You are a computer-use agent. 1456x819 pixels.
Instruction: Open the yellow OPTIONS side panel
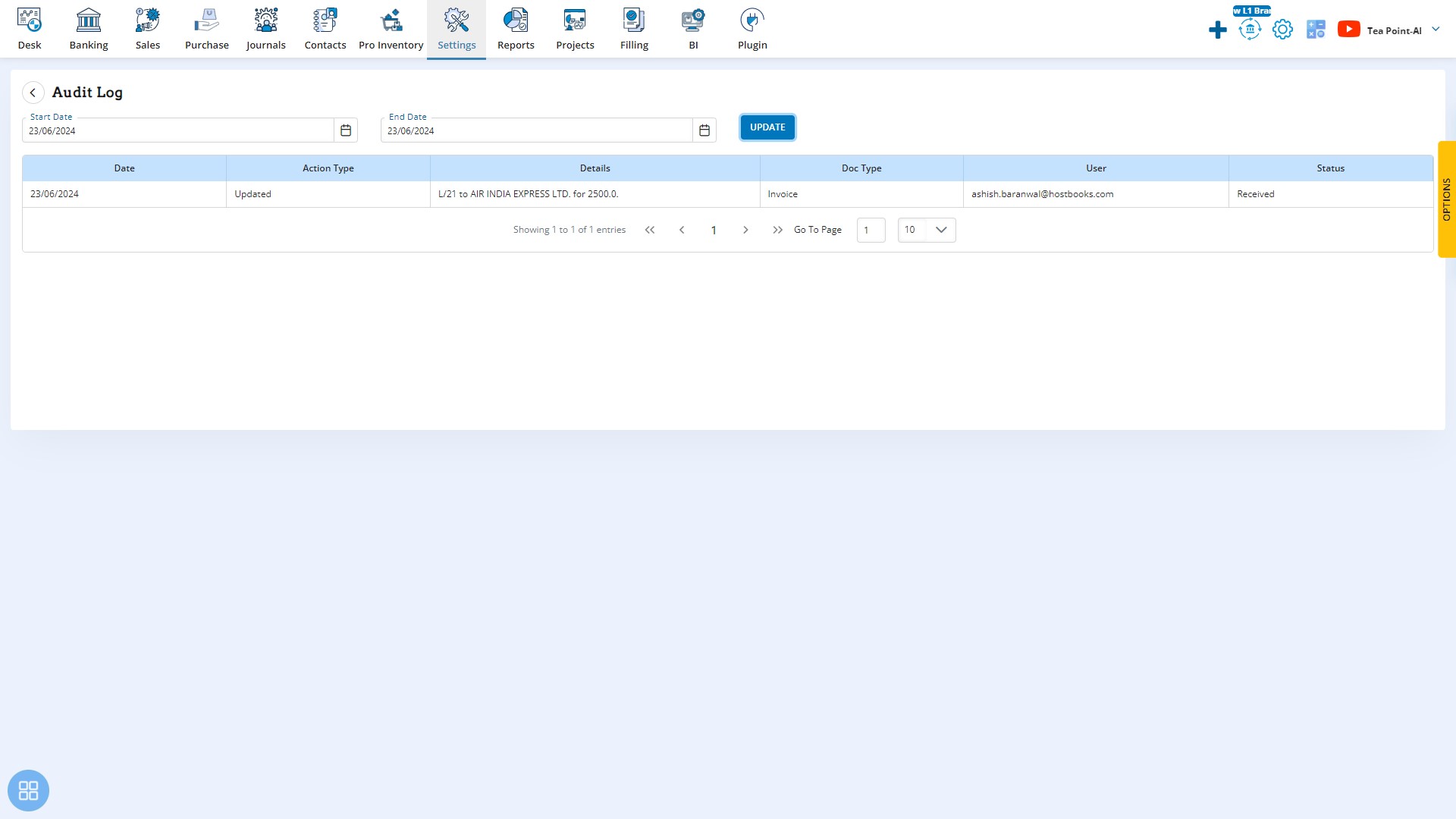point(1447,199)
